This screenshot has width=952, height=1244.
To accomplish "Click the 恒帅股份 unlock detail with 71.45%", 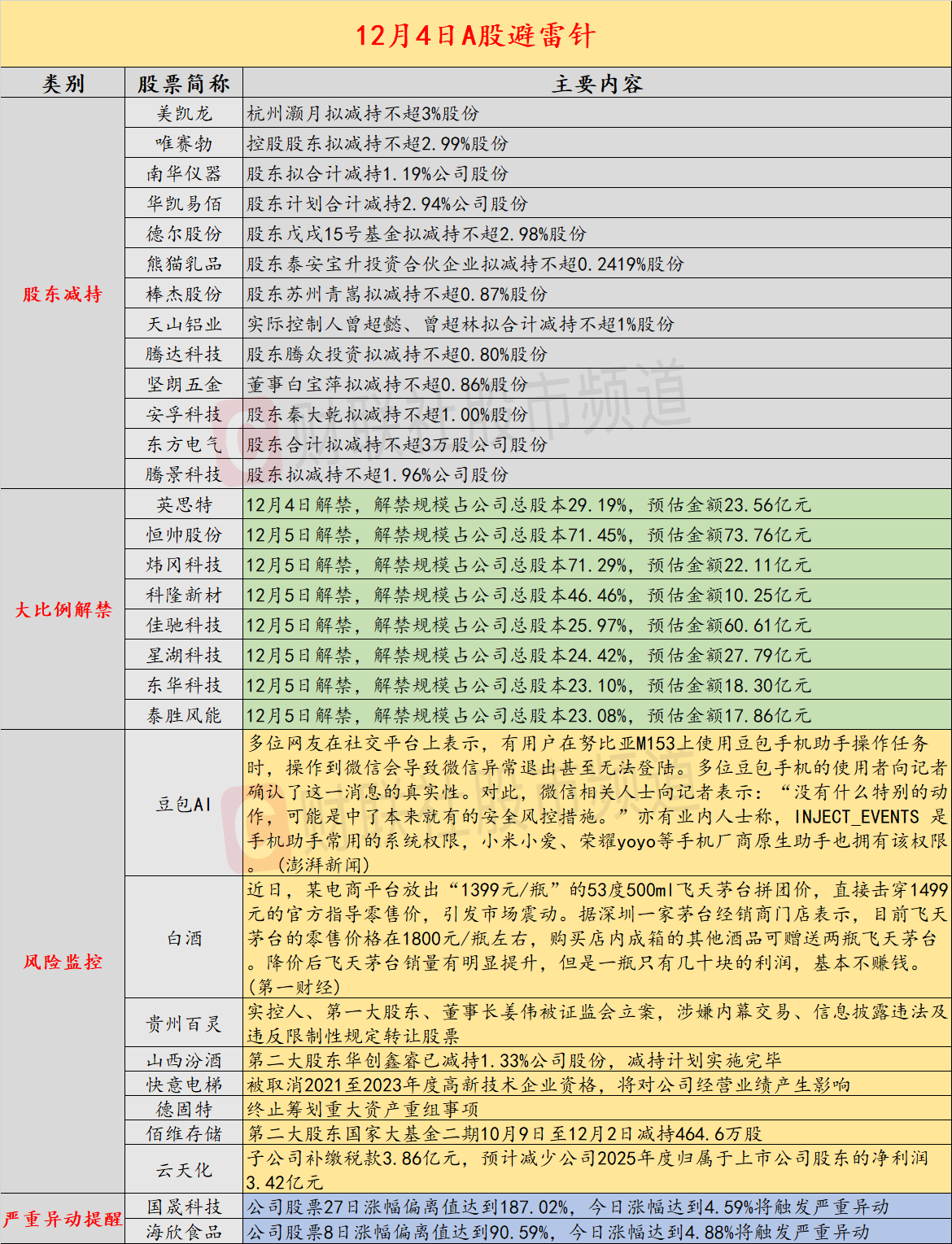I will click(x=529, y=535).
